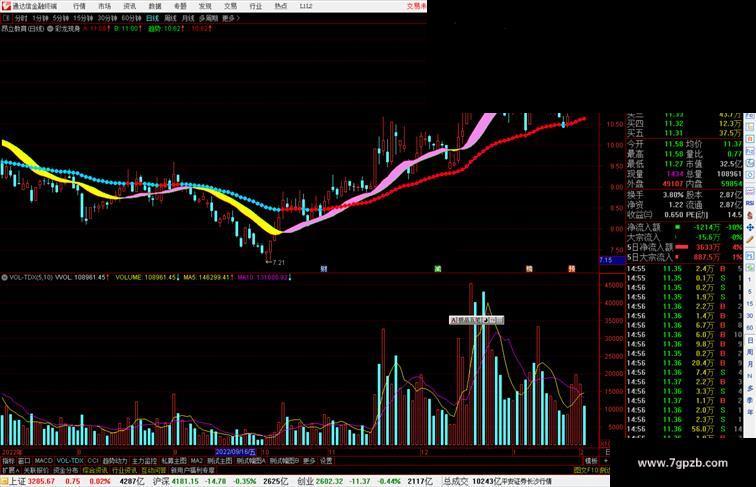Select the 30 shortcut in right sidebar

tap(750, 316)
